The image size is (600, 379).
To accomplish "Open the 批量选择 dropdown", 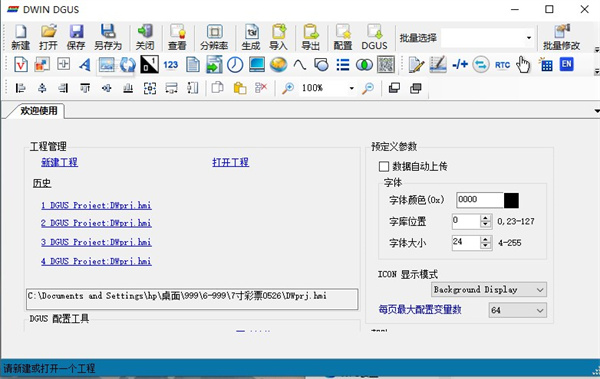I will click(x=528, y=38).
